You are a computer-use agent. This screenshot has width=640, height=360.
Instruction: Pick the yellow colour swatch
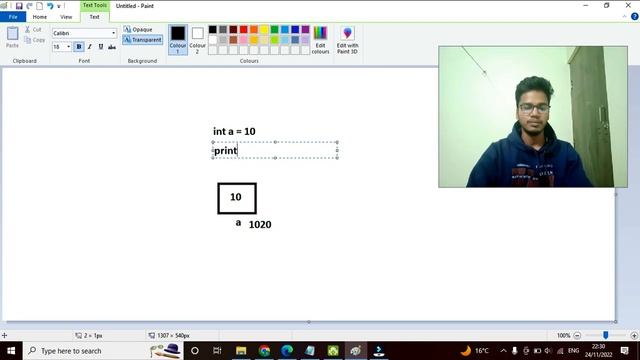pyautogui.click(x=264, y=29)
